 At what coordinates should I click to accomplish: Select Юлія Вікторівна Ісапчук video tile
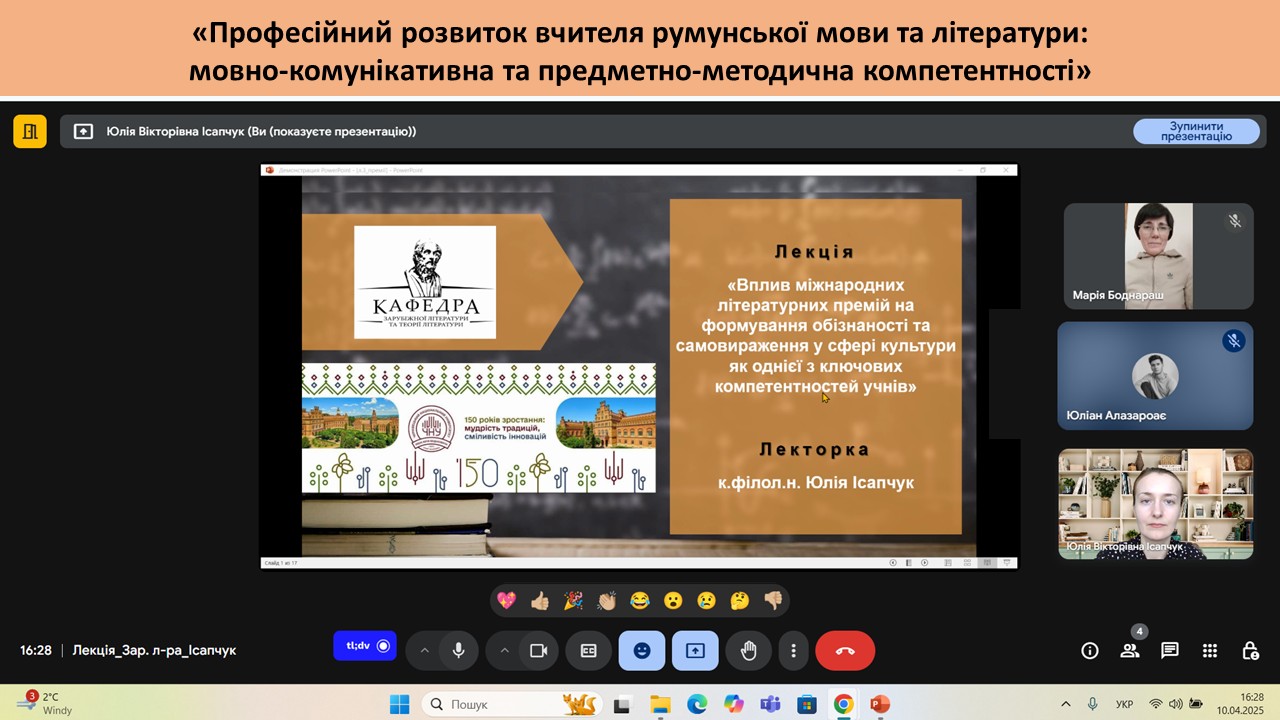pyautogui.click(x=1155, y=503)
